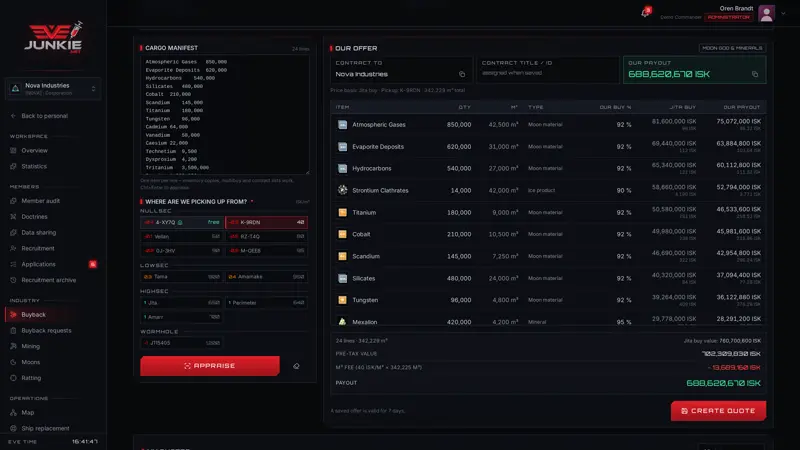Click the Mining sidebar icon
This screenshot has height=450, width=800.
(x=13, y=346)
